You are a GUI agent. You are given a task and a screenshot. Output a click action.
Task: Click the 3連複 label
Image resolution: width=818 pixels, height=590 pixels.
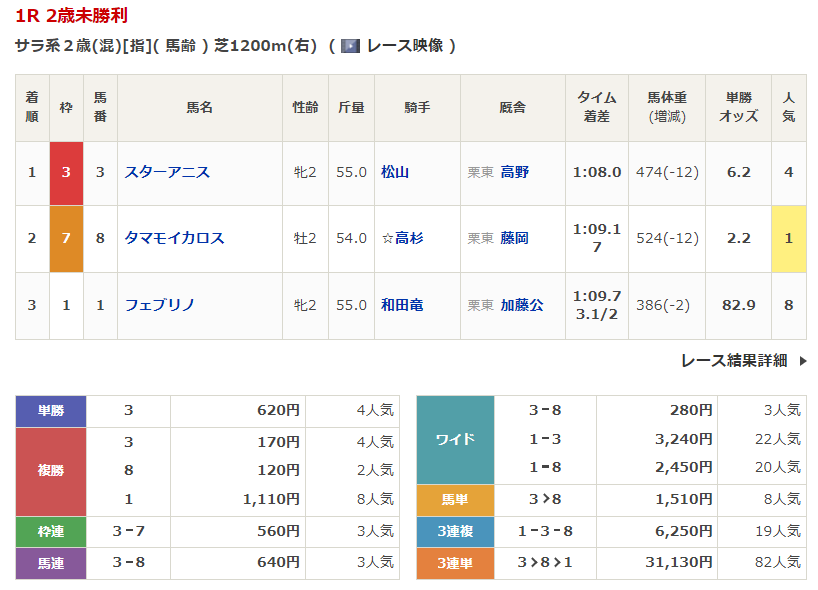click(455, 532)
